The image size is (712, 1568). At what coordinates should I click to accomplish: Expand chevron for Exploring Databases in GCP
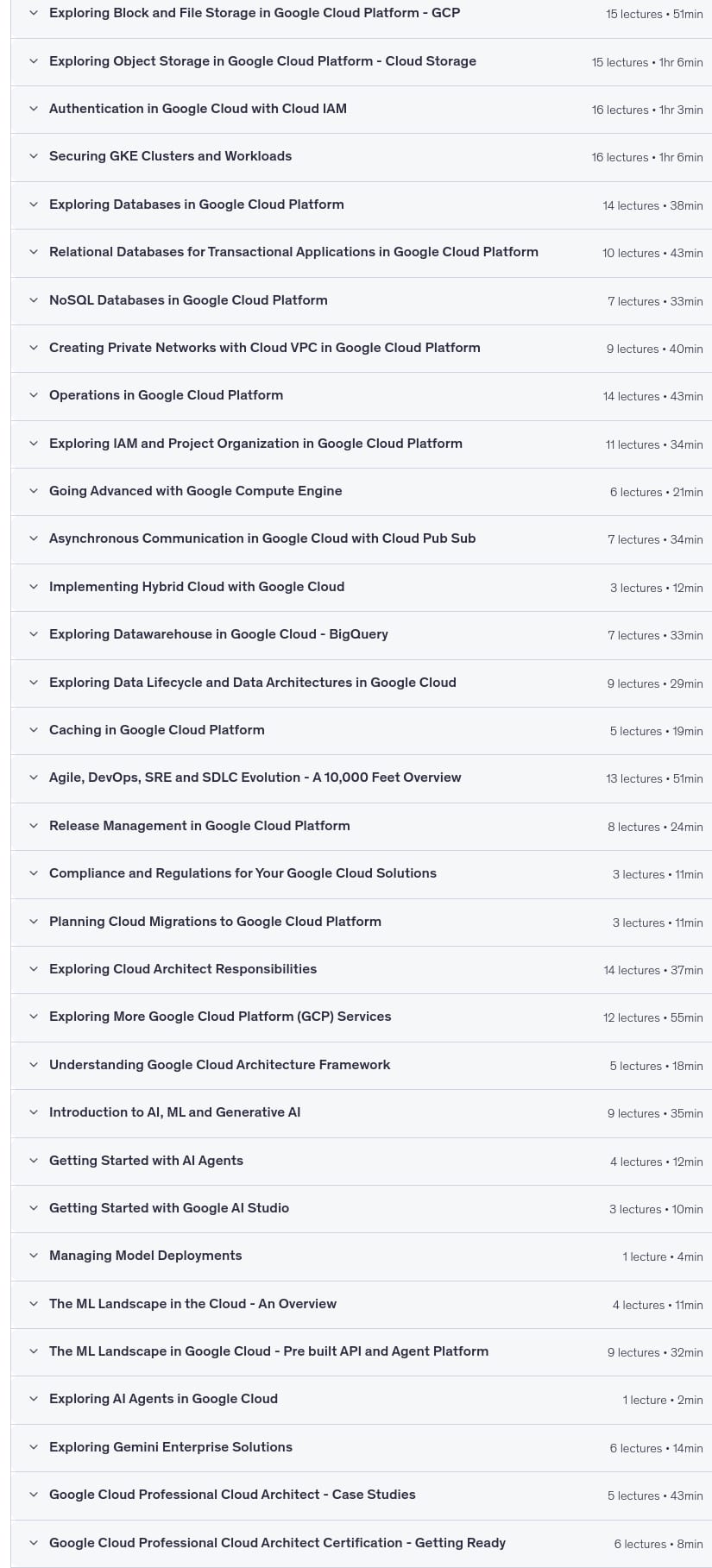click(x=34, y=205)
